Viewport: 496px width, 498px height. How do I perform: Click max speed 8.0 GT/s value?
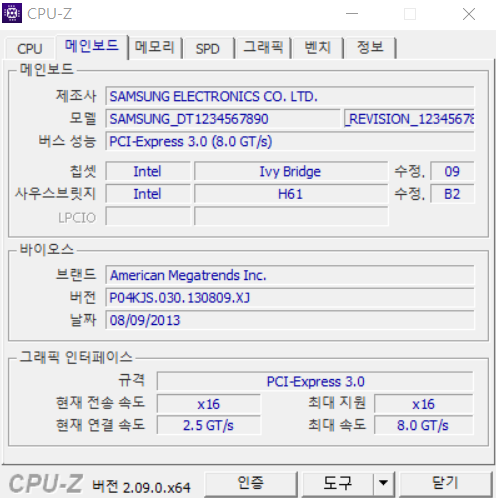424,425
